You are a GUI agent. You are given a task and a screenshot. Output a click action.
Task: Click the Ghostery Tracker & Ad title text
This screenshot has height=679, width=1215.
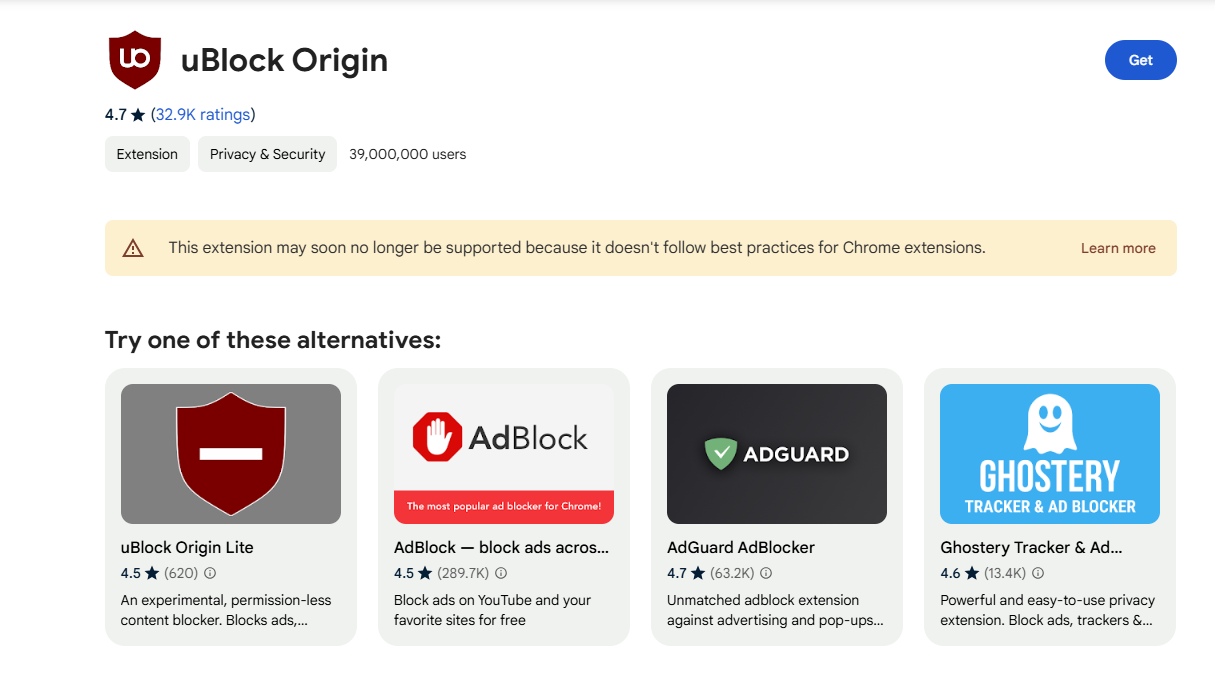pyautogui.click(x=1031, y=547)
